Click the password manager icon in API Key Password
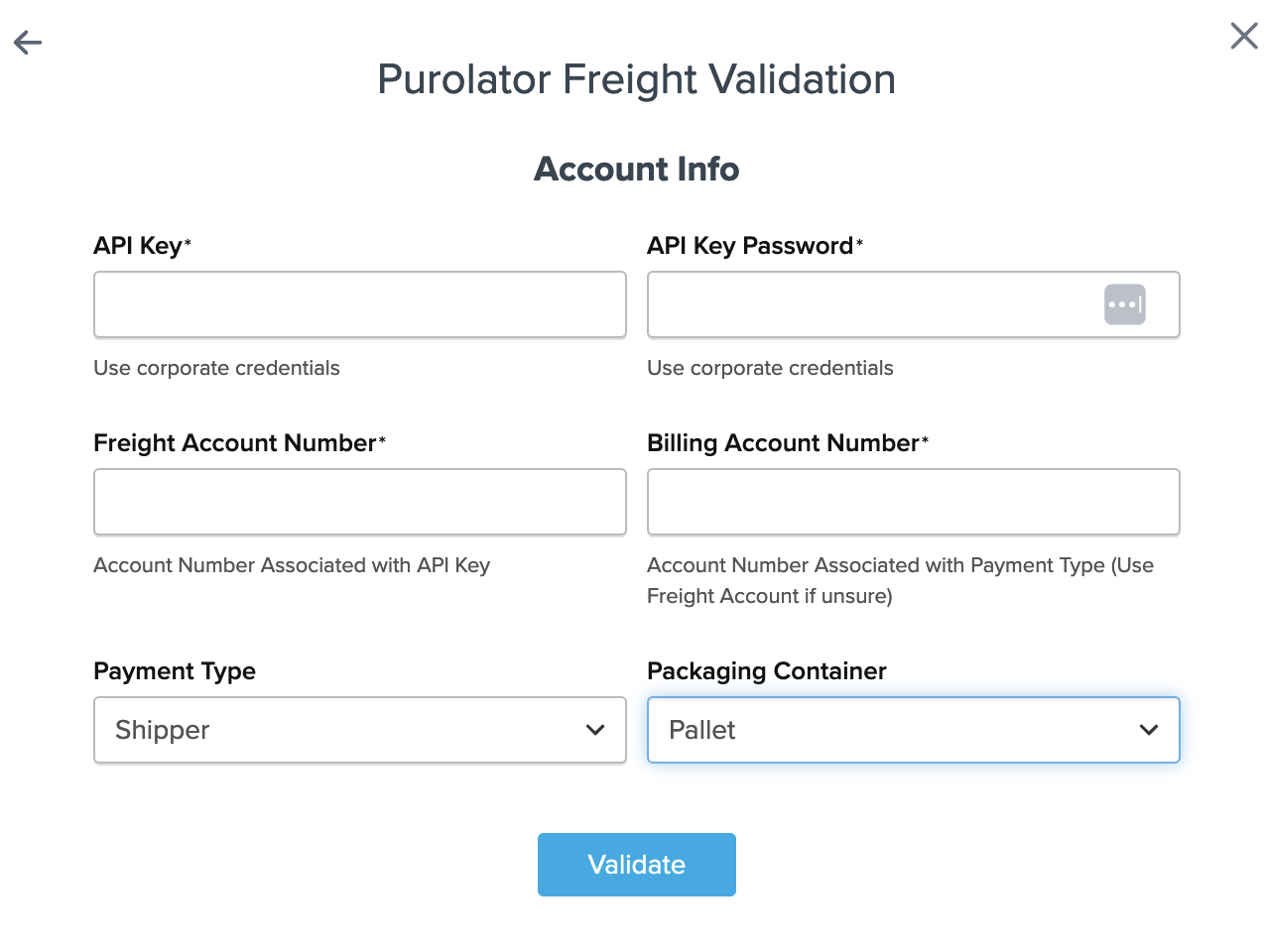1264x952 pixels. coord(1124,304)
